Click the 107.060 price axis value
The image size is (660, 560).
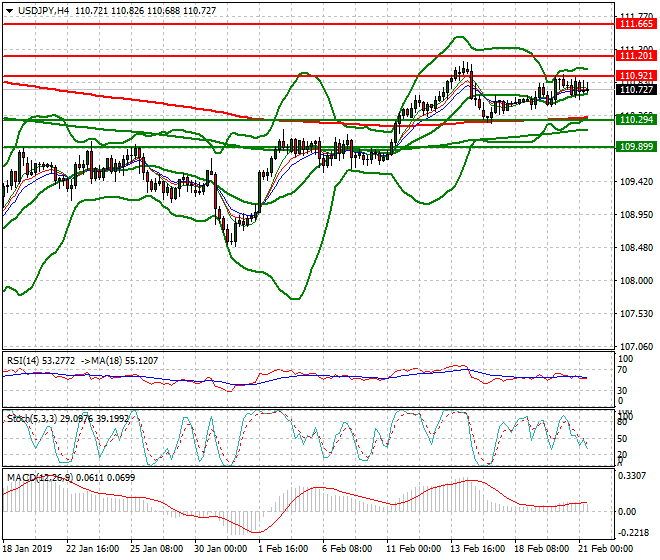pyautogui.click(x=636, y=347)
